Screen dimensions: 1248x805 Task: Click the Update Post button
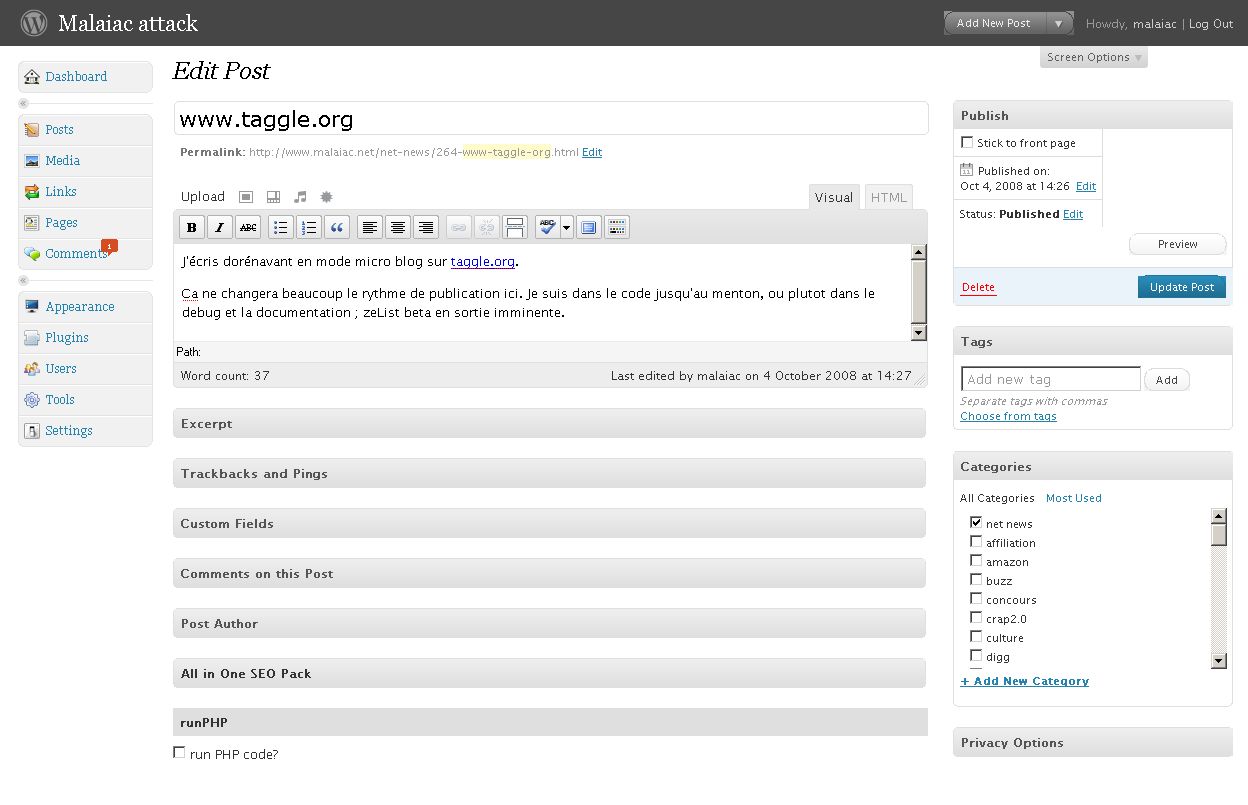(x=1182, y=287)
